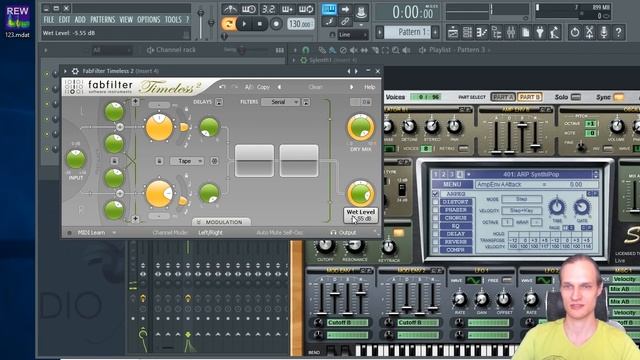This screenshot has width=640, height=360.
Task: Click previous pattern arrow left of Pattern 1
Action: tap(380, 32)
